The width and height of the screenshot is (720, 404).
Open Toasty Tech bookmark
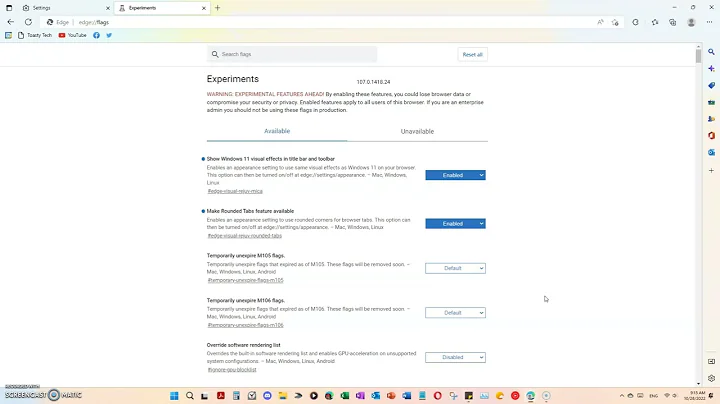(x=35, y=35)
